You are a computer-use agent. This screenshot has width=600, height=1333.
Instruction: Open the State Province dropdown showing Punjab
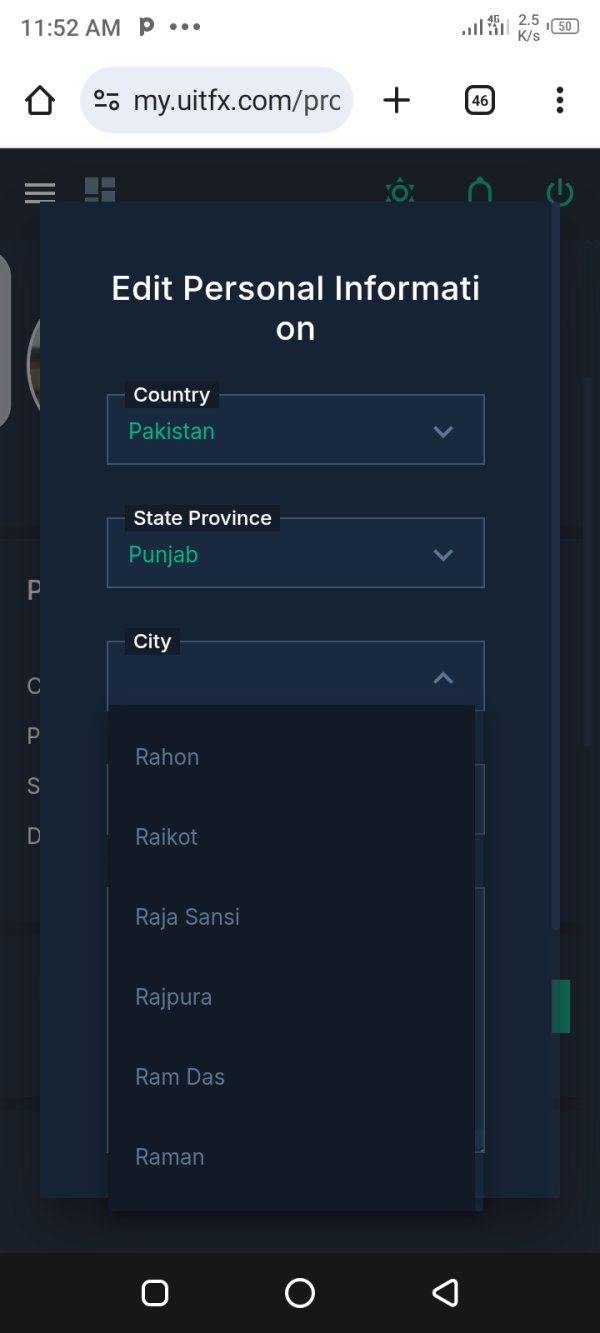tap(296, 554)
